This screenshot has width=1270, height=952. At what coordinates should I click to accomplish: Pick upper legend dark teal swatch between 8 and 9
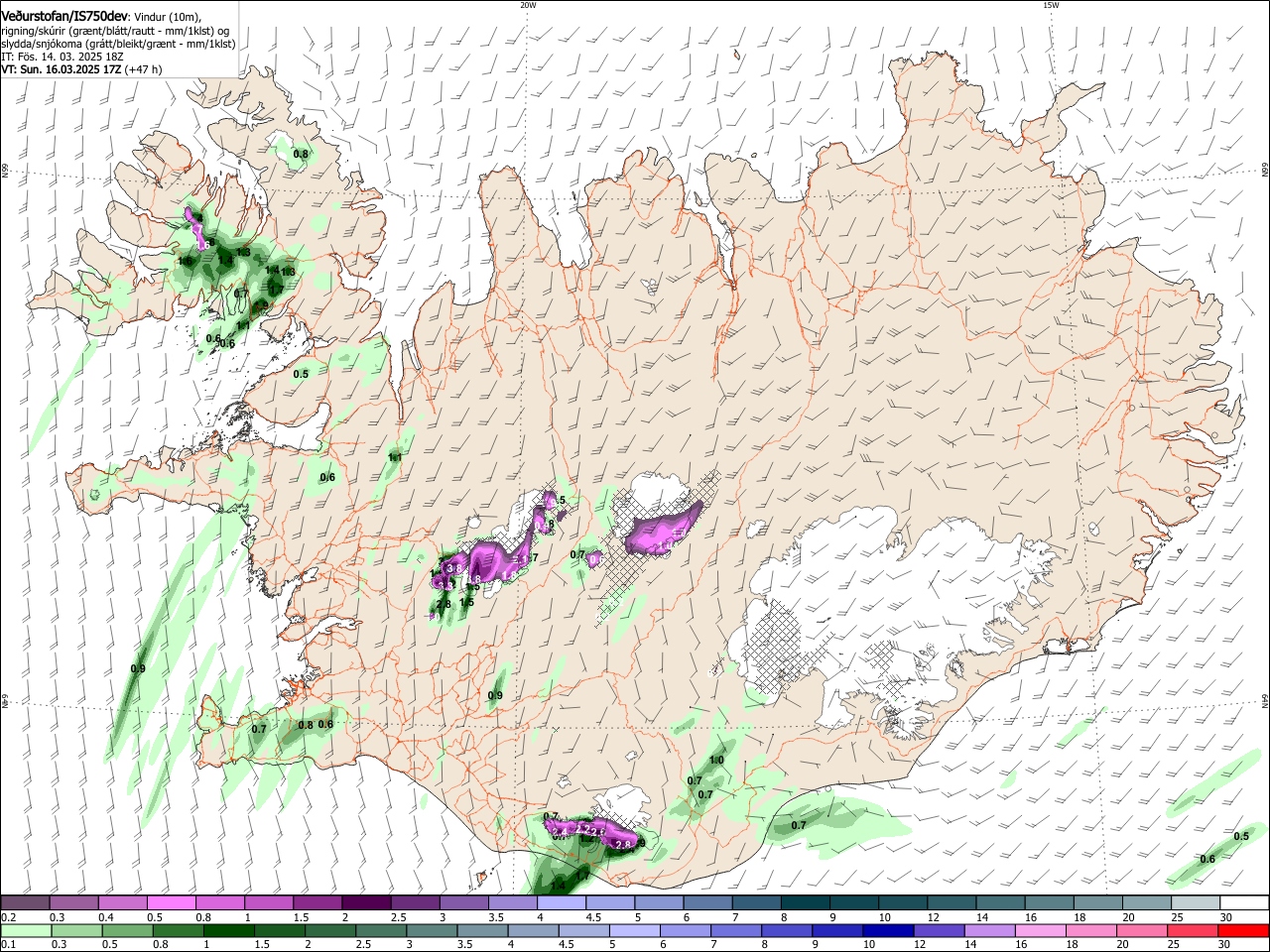[805, 903]
